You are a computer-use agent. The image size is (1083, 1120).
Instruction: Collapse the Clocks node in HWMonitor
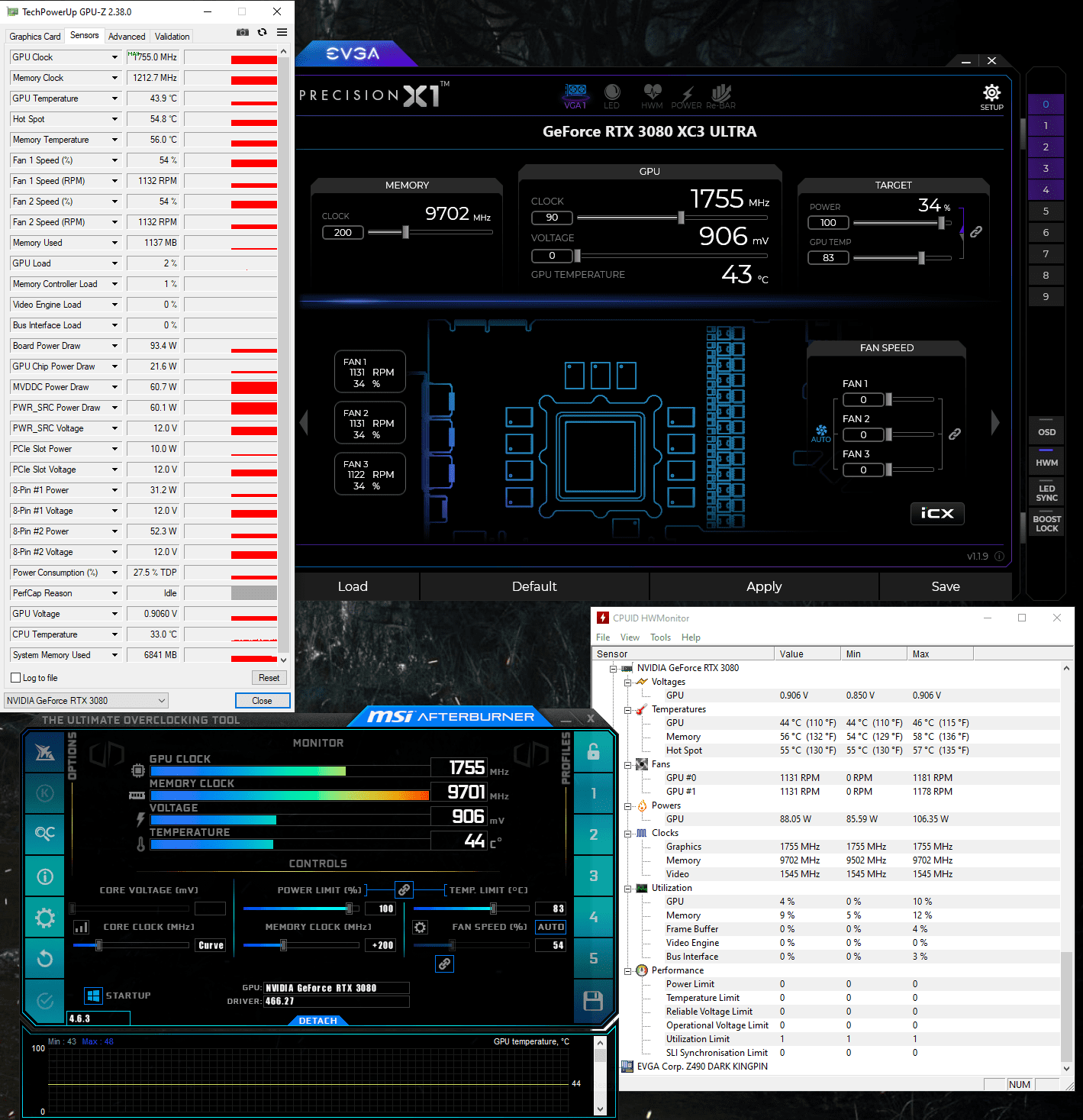click(627, 833)
